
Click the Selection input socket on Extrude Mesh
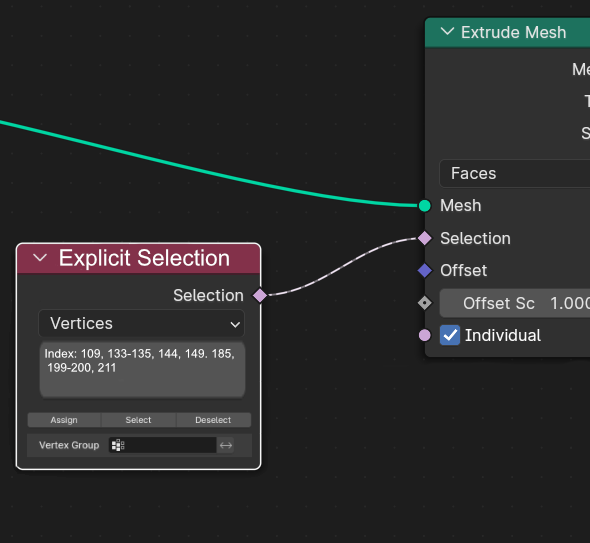[x=424, y=238]
